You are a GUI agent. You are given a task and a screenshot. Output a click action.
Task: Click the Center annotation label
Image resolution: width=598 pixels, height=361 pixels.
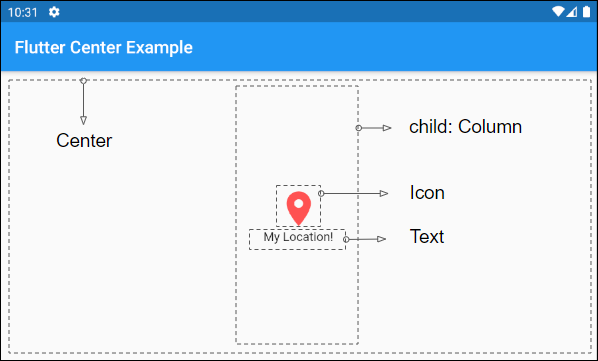coord(84,140)
